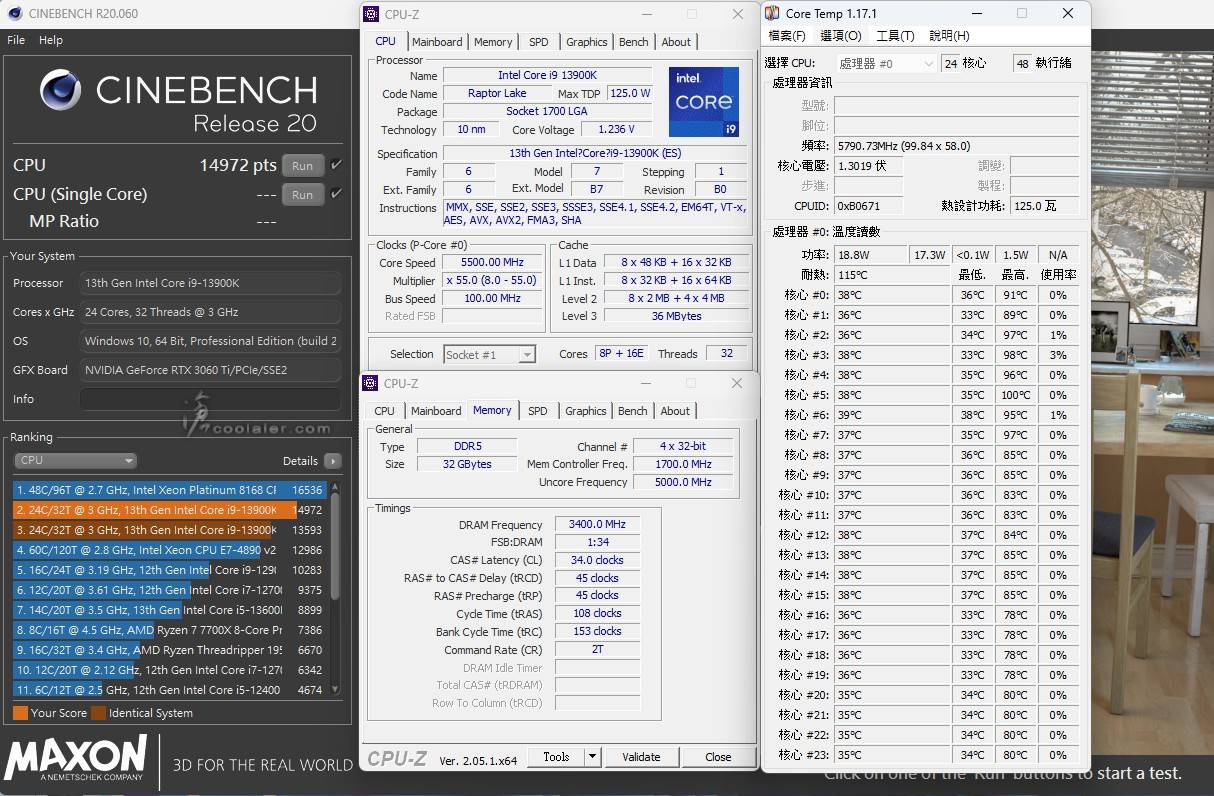
Task: Click the CPU-Z icon in Memory window title
Action: pos(371,383)
